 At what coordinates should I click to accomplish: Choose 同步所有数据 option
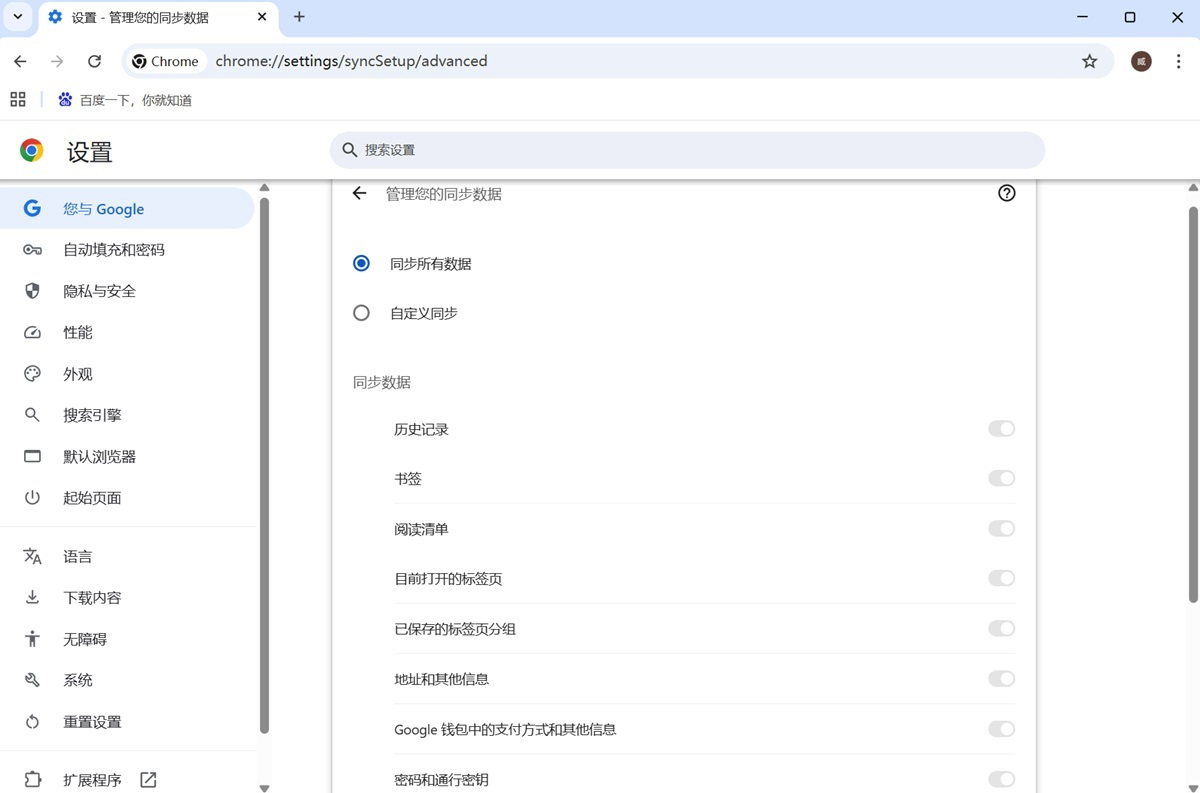pyautogui.click(x=361, y=263)
